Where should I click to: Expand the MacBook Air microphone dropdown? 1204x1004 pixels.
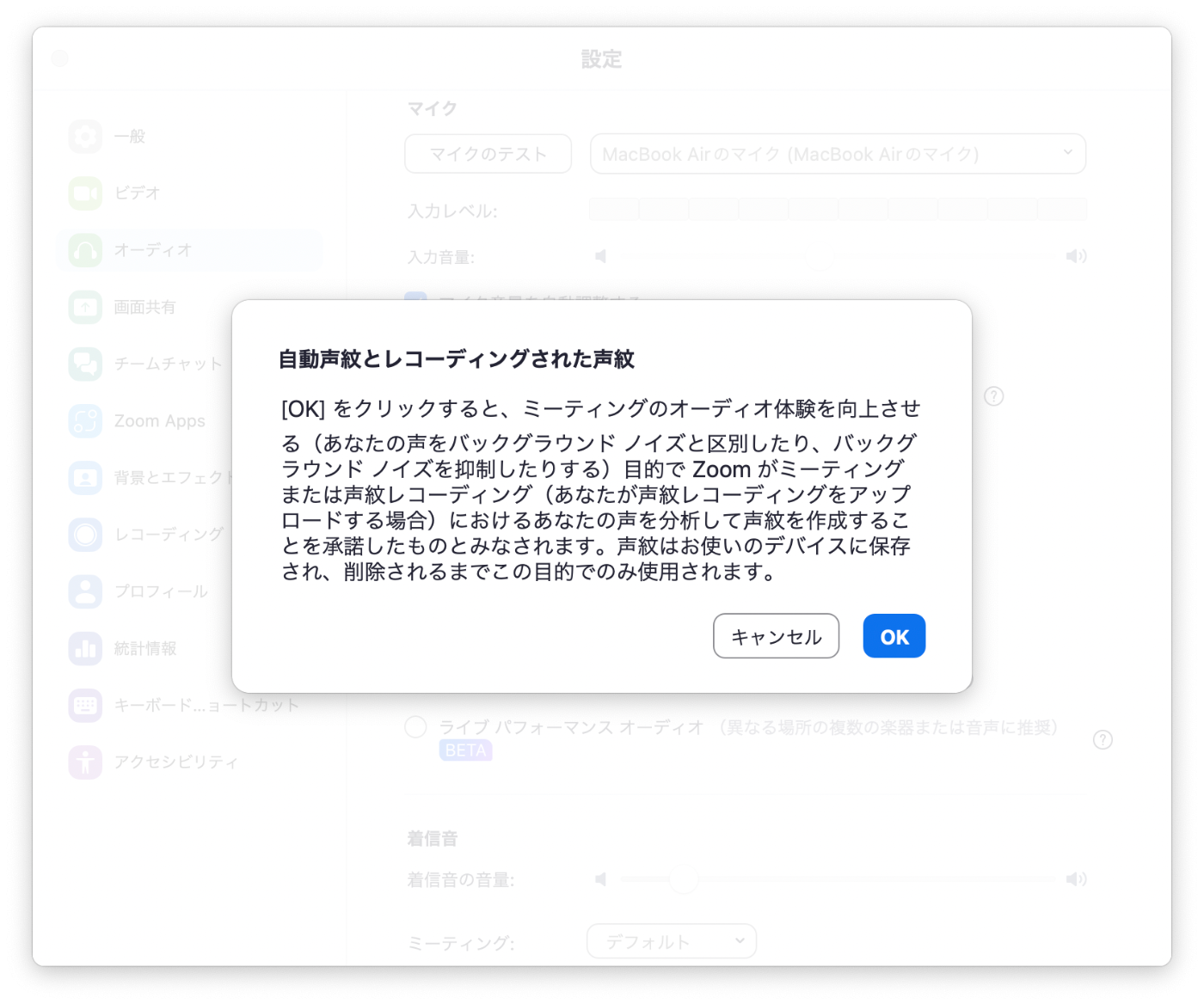coord(838,154)
